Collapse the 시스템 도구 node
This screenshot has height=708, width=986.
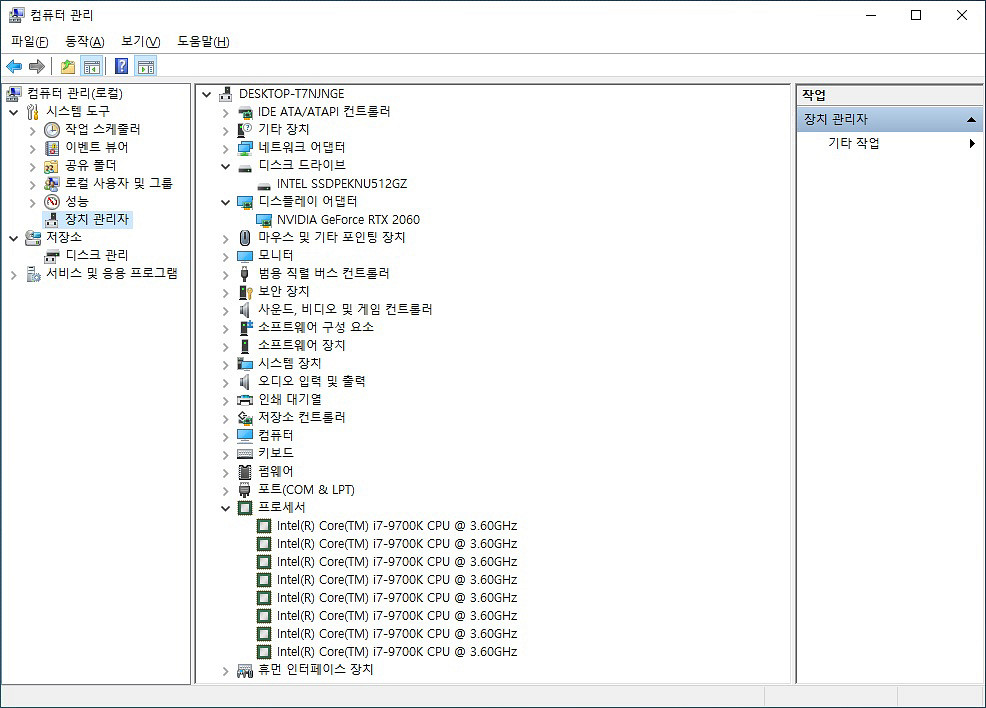(x=14, y=113)
